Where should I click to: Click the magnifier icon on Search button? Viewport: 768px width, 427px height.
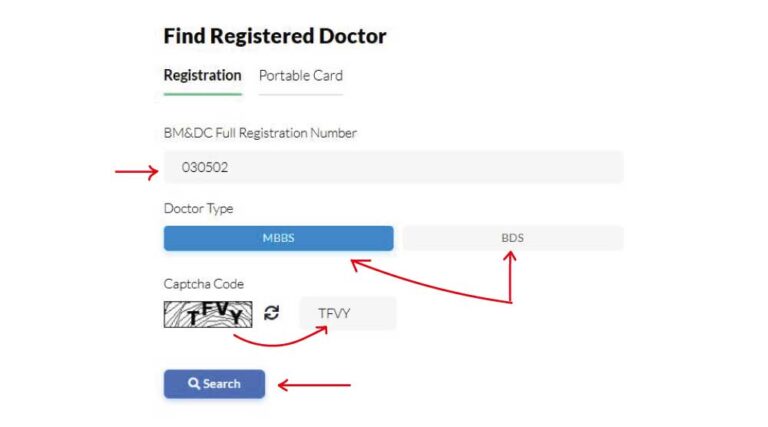tap(194, 384)
